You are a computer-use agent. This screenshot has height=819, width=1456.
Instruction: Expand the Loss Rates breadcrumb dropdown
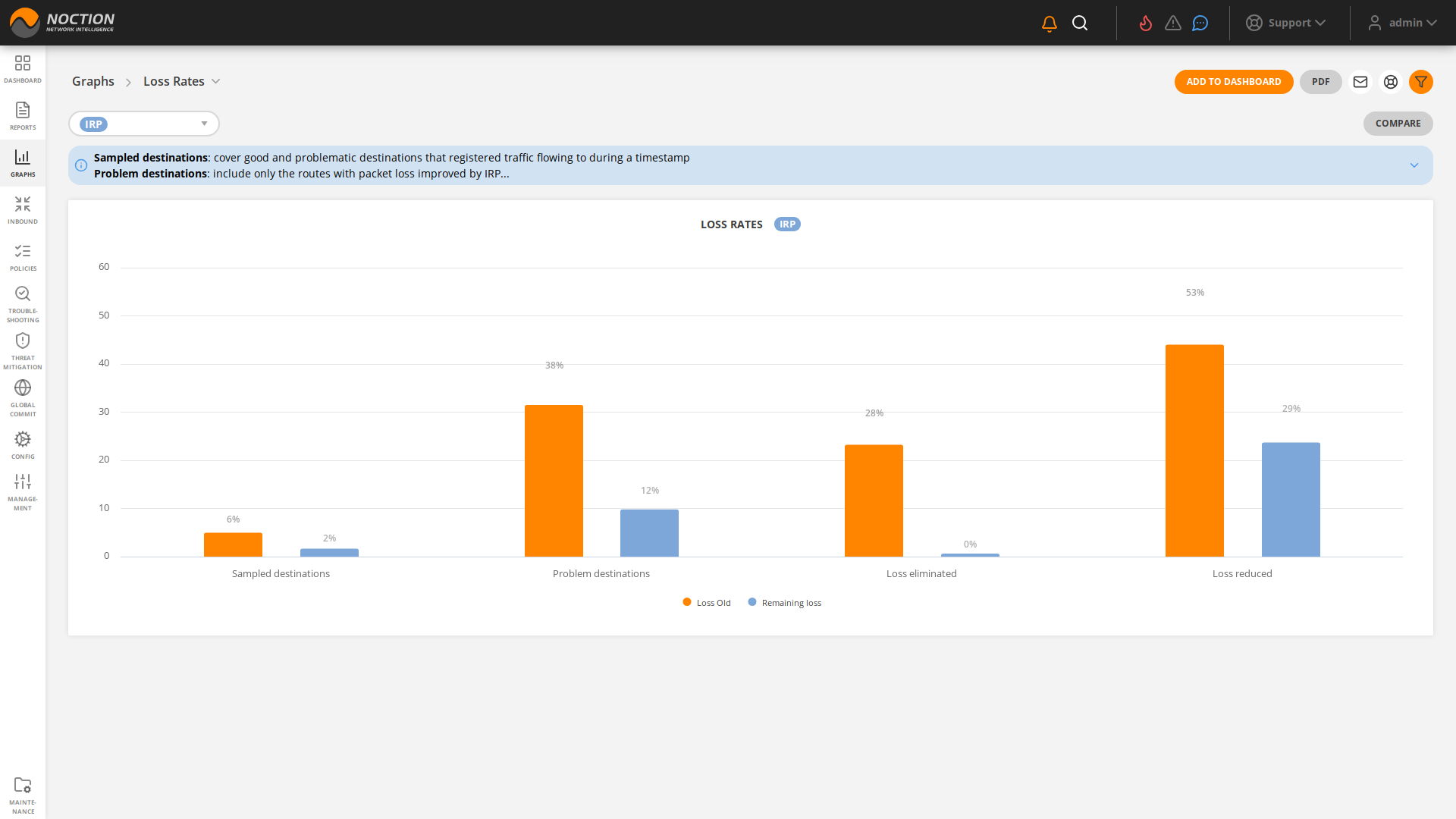(x=215, y=82)
